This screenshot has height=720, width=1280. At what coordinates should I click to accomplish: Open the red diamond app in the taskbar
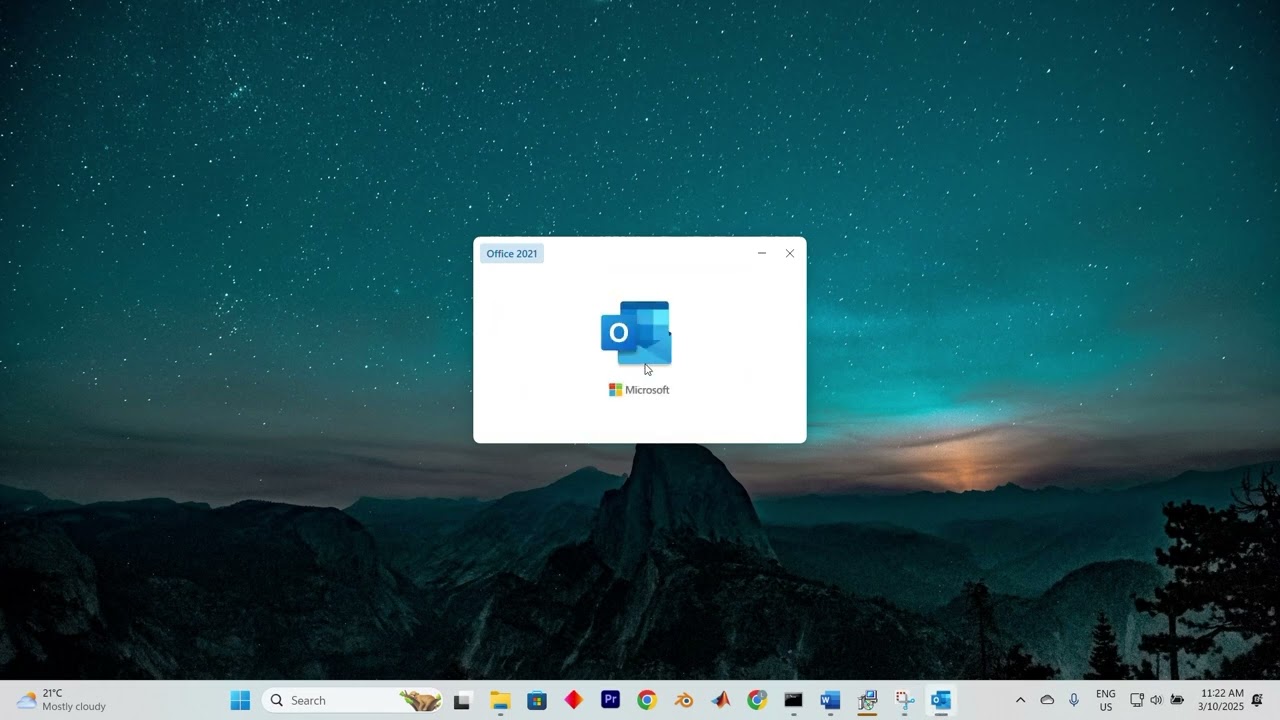click(x=574, y=700)
